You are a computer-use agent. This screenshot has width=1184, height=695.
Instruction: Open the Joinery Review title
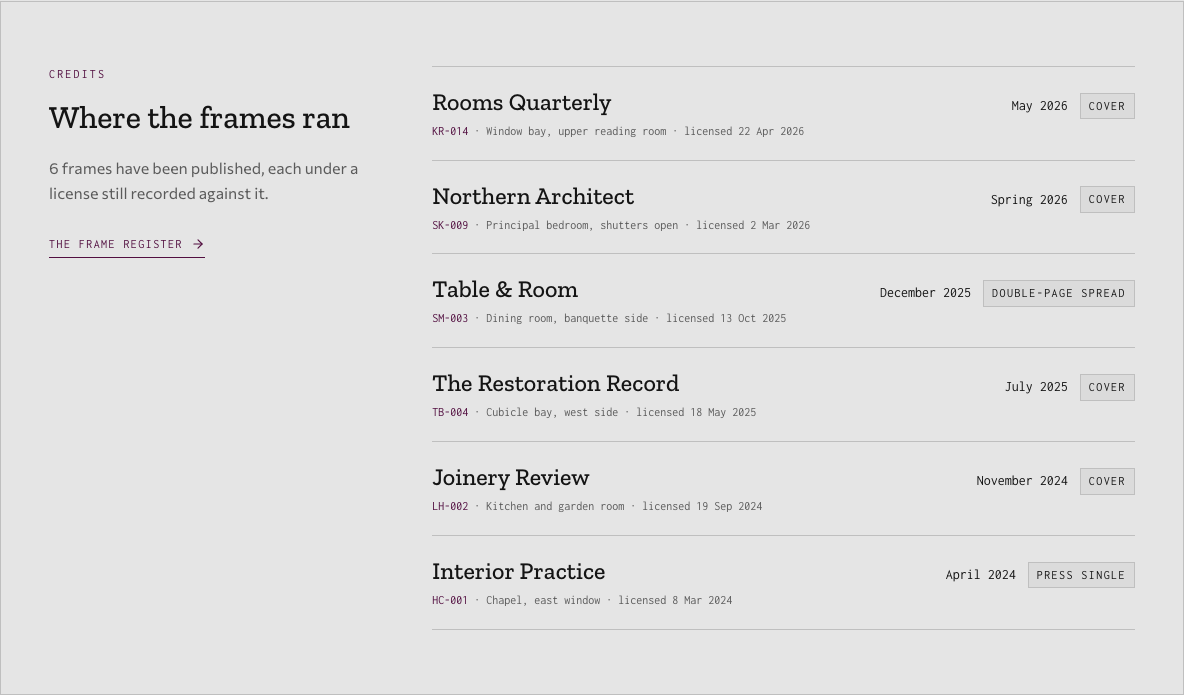(510, 478)
